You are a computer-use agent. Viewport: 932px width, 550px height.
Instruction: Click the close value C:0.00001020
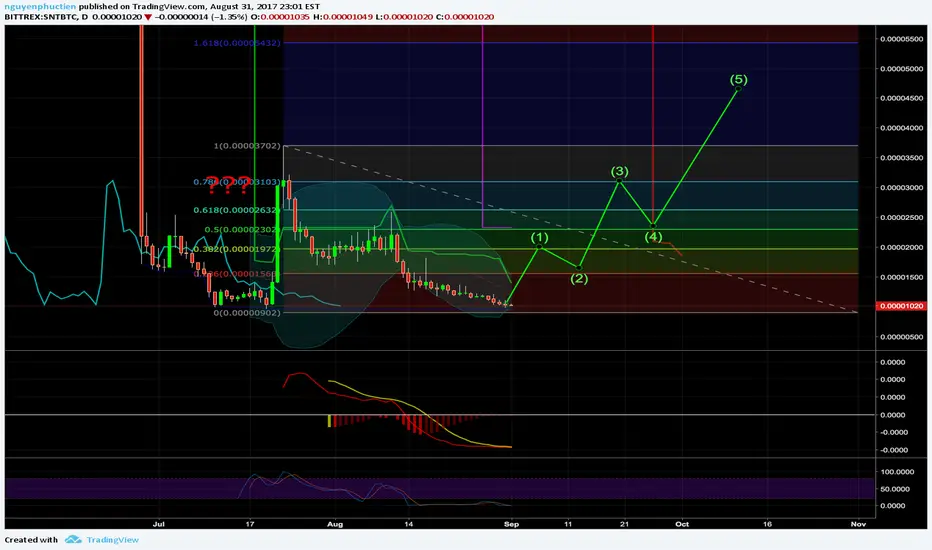point(465,17)
